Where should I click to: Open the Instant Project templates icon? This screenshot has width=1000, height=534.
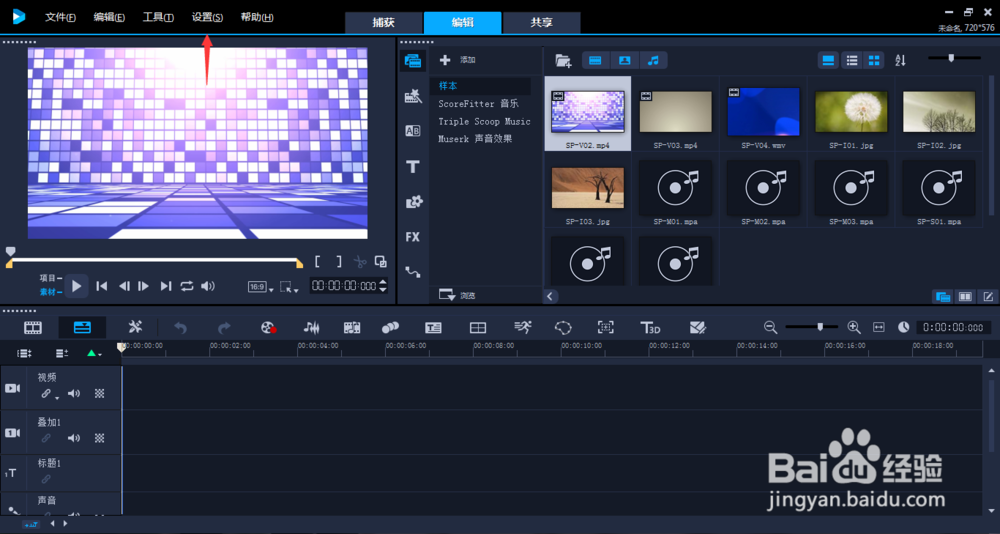[x=413, y=96]
